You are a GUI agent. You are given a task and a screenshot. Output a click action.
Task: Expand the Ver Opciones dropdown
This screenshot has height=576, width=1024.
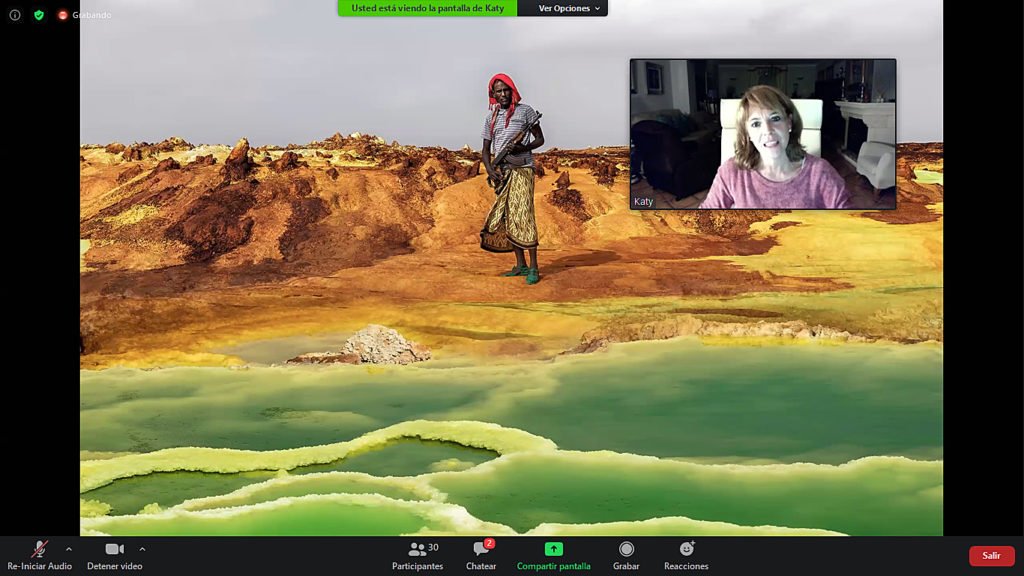click(x=569, y=8)
